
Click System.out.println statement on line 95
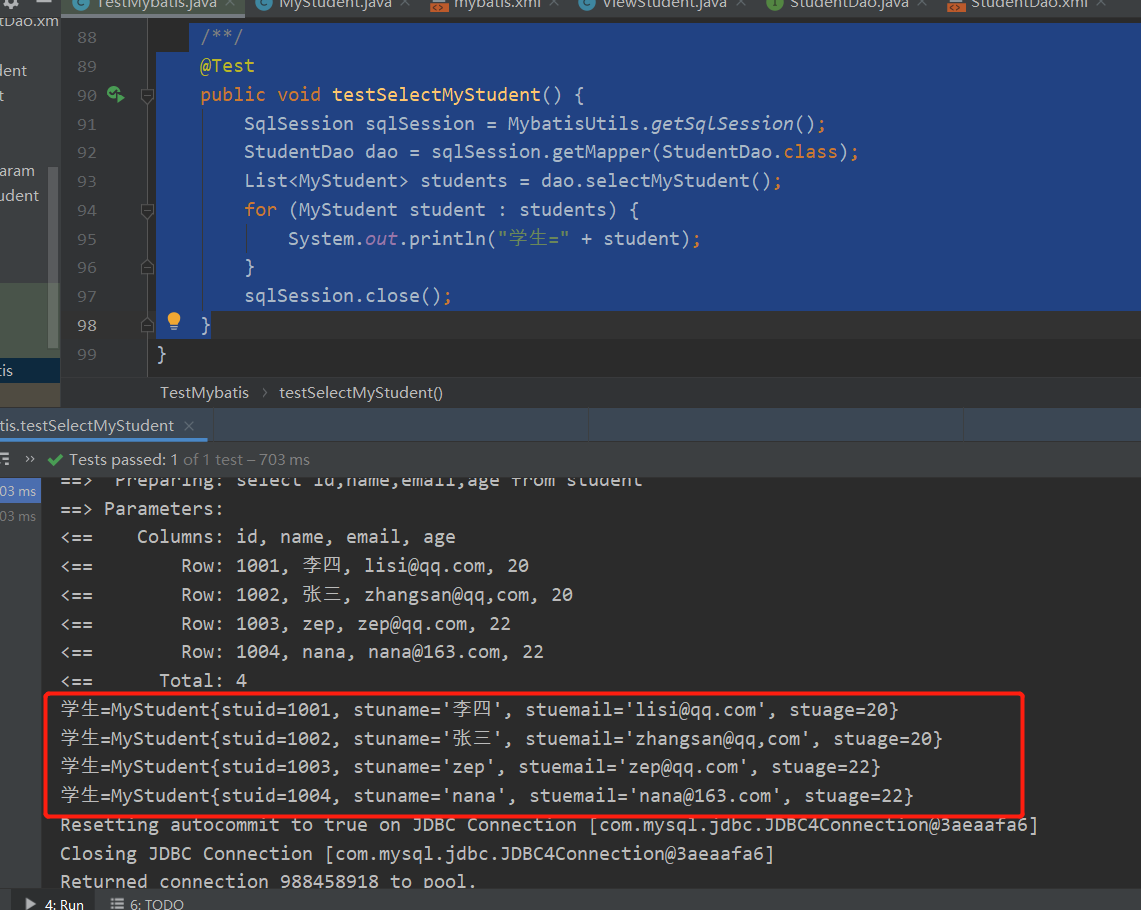pos(493,239)
